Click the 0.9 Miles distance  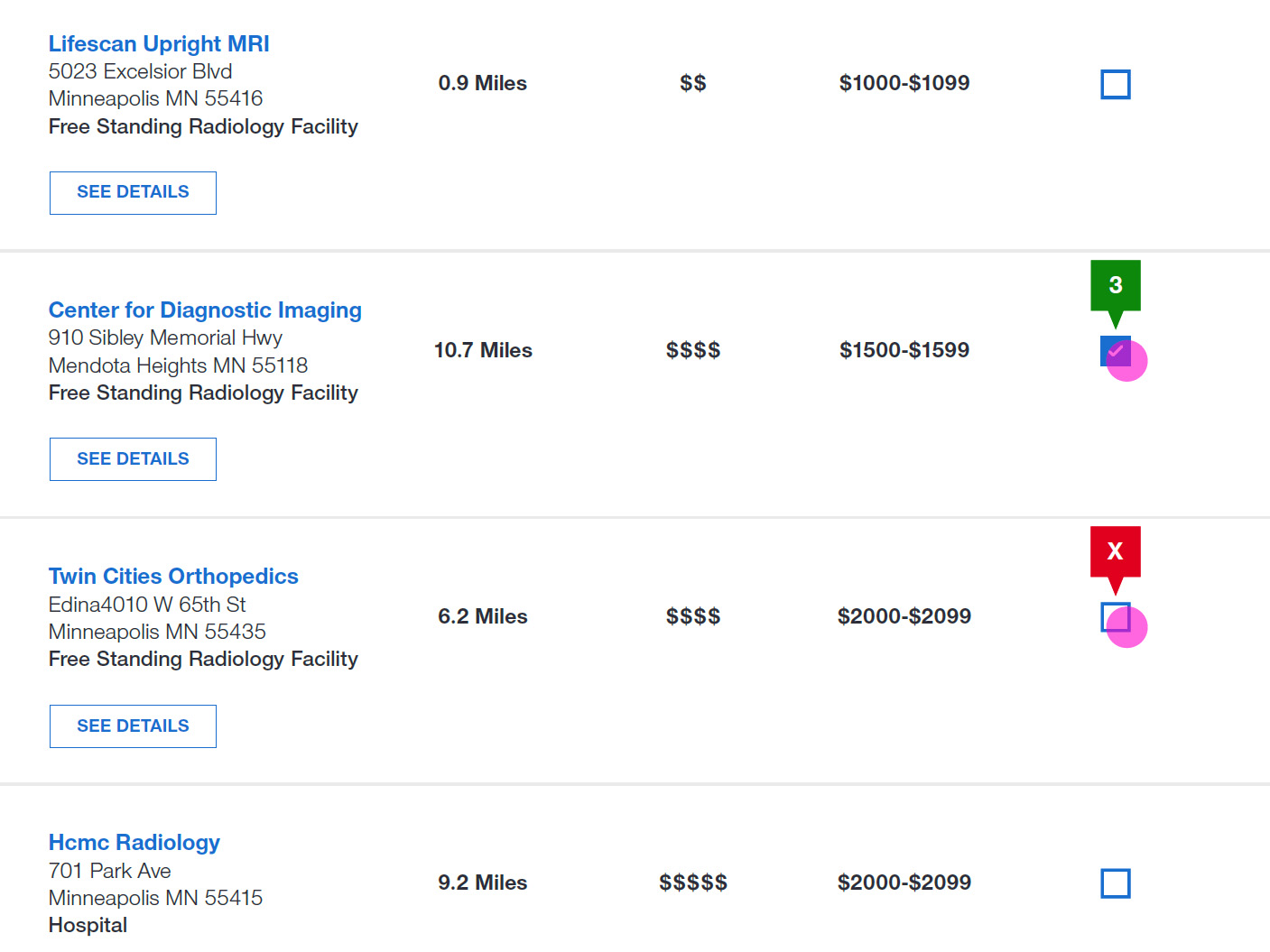(x=483, y=83)
